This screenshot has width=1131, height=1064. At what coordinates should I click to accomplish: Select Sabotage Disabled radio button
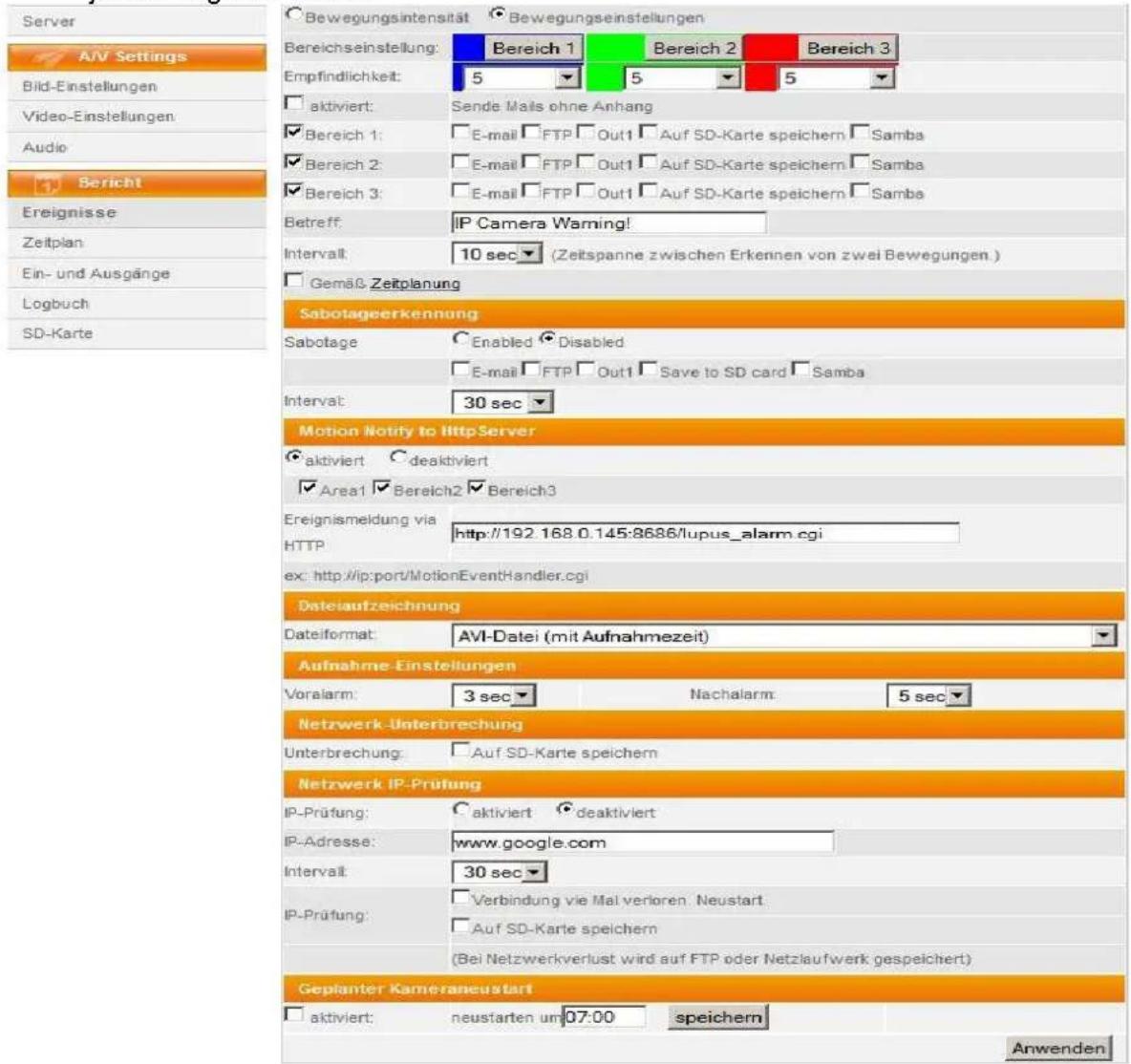(547, 339)
